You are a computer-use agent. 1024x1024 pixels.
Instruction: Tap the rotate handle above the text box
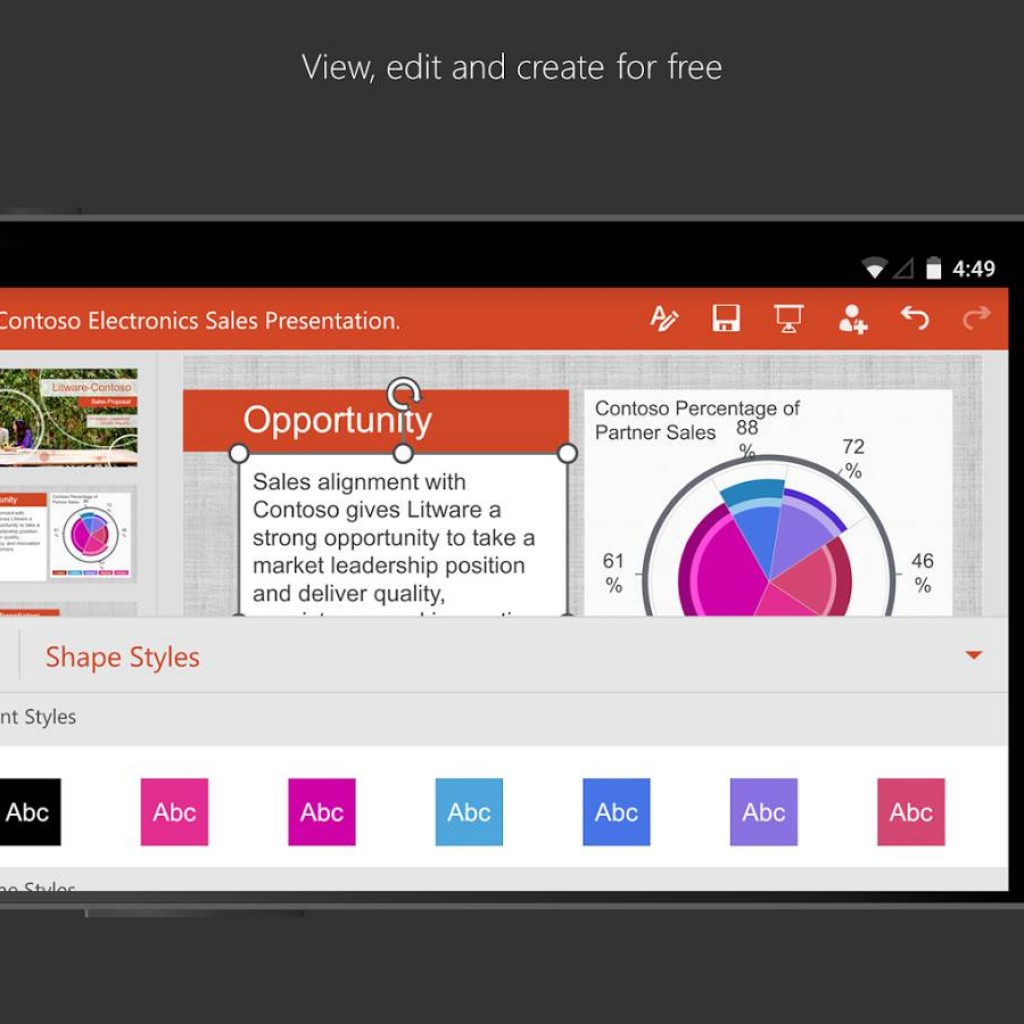tap(404, 394)
